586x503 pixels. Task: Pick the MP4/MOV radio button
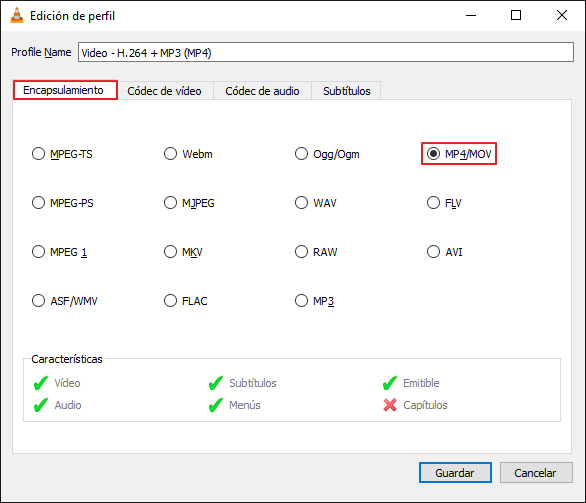click(x=459, y=154)
